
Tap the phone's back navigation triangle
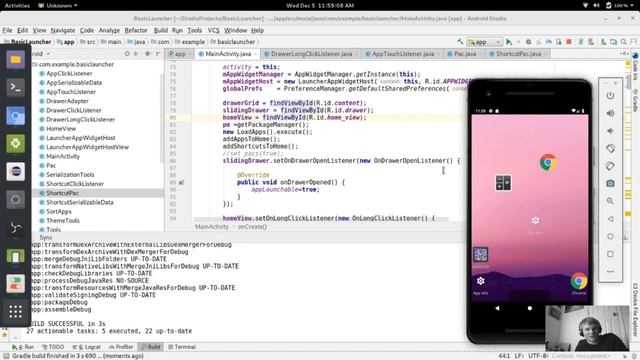[497, 308]
